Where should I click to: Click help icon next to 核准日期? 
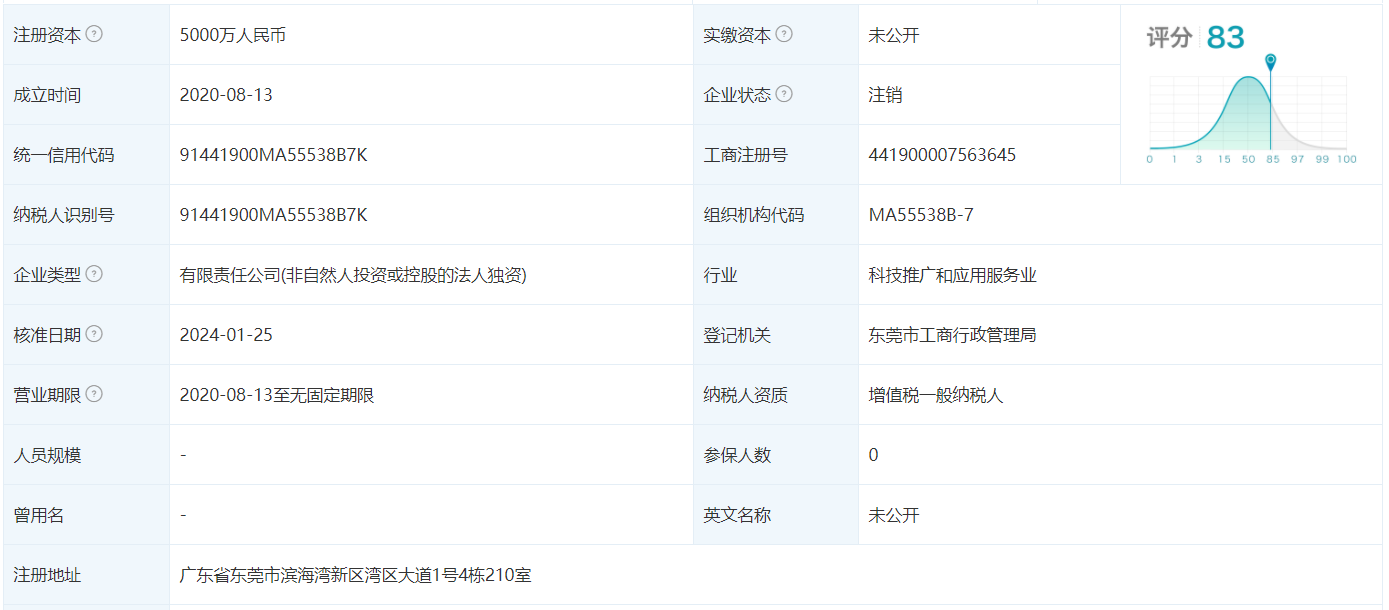pyautogui.click(x=94, y=334)
